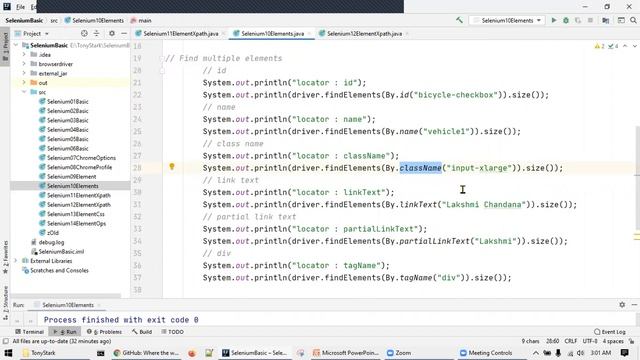Expand the external_jar folder
Screen dimensions: 640x360
[x=24, y=73]
